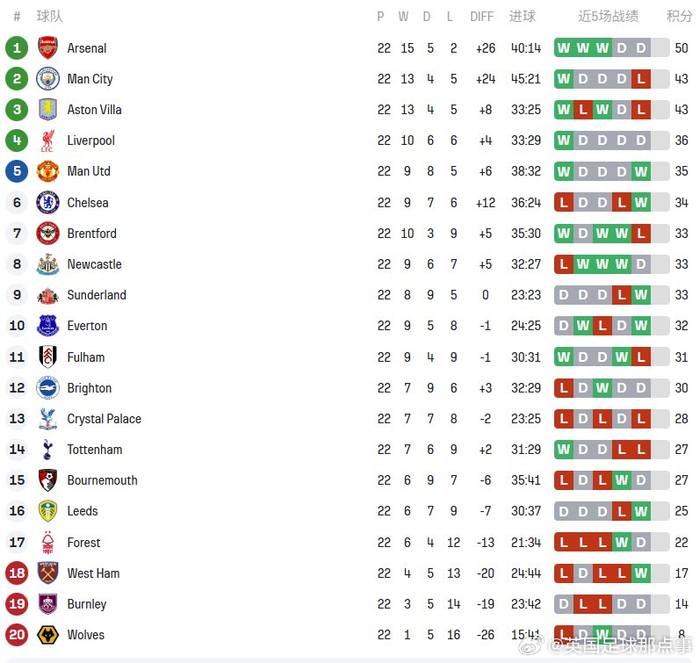Click Burnley's red rank 19 badge

pos(17,604)
